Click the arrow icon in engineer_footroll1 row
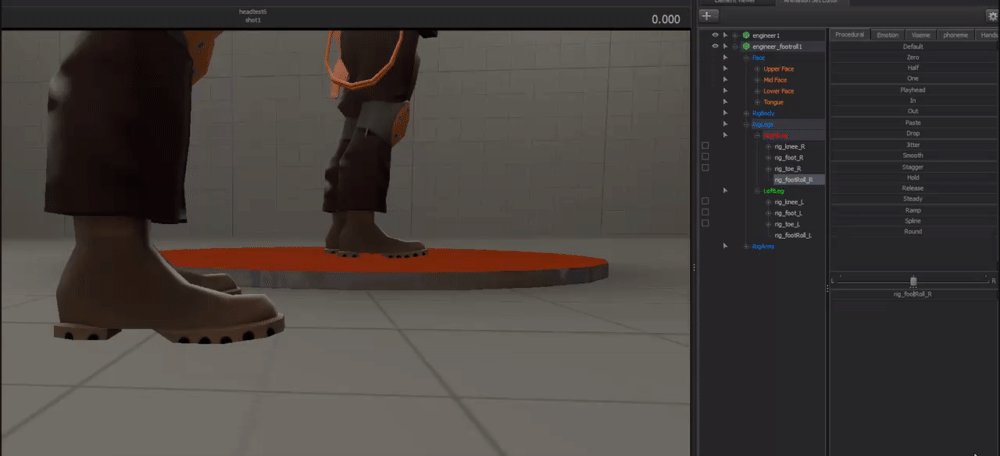 [x=725, y=47]
